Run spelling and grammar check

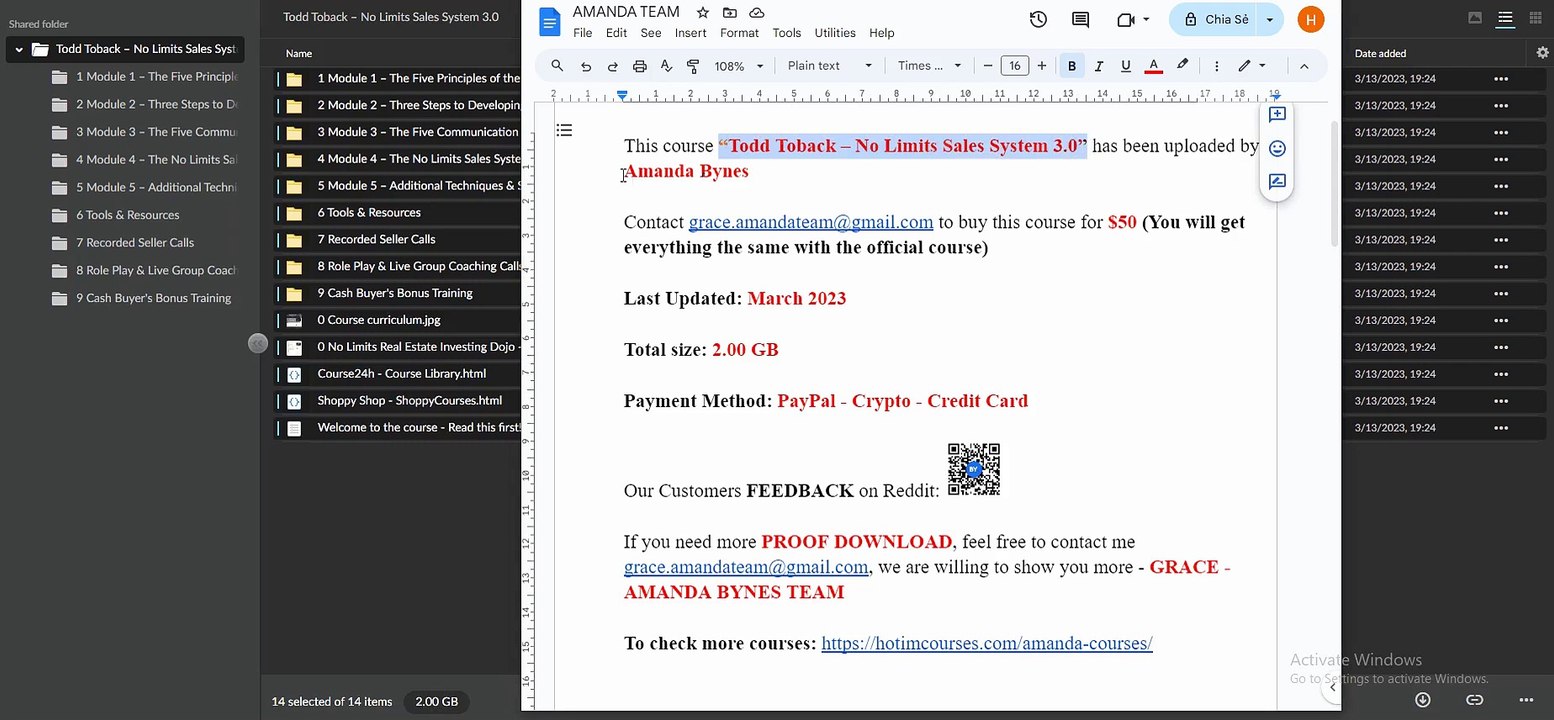667,66
